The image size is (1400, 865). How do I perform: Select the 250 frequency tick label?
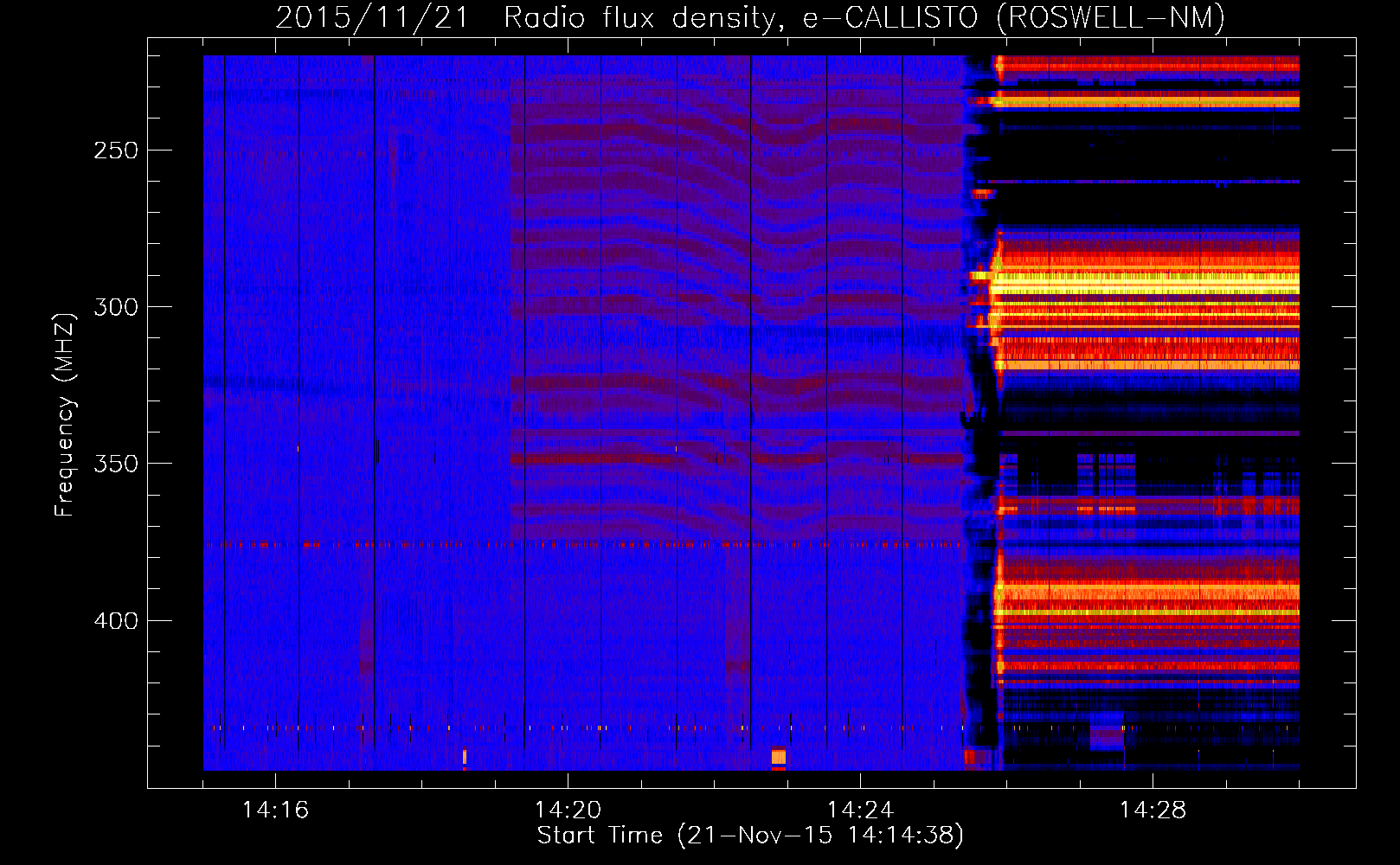pos(116,151)
